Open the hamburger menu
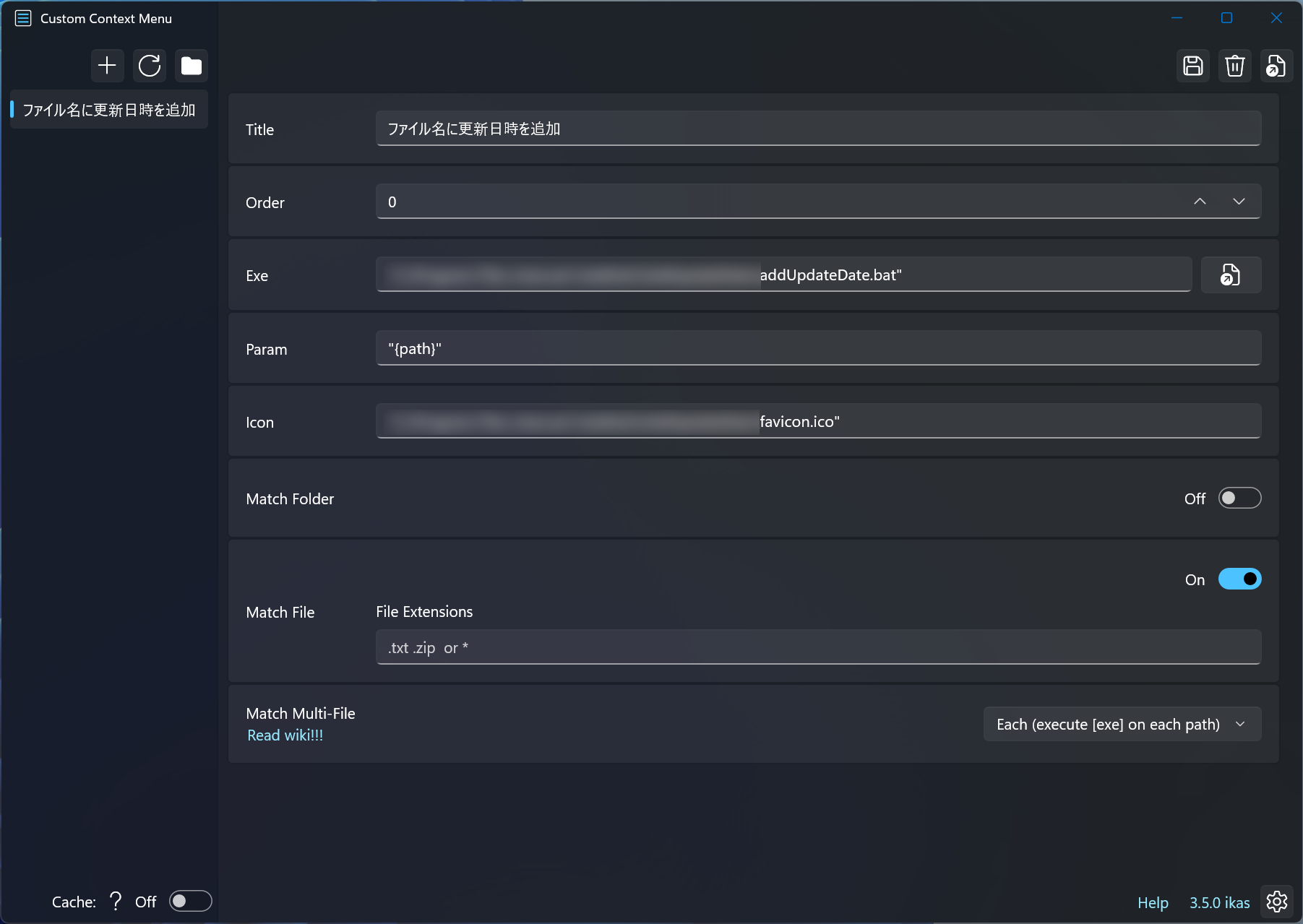 (x=22, y=18)
